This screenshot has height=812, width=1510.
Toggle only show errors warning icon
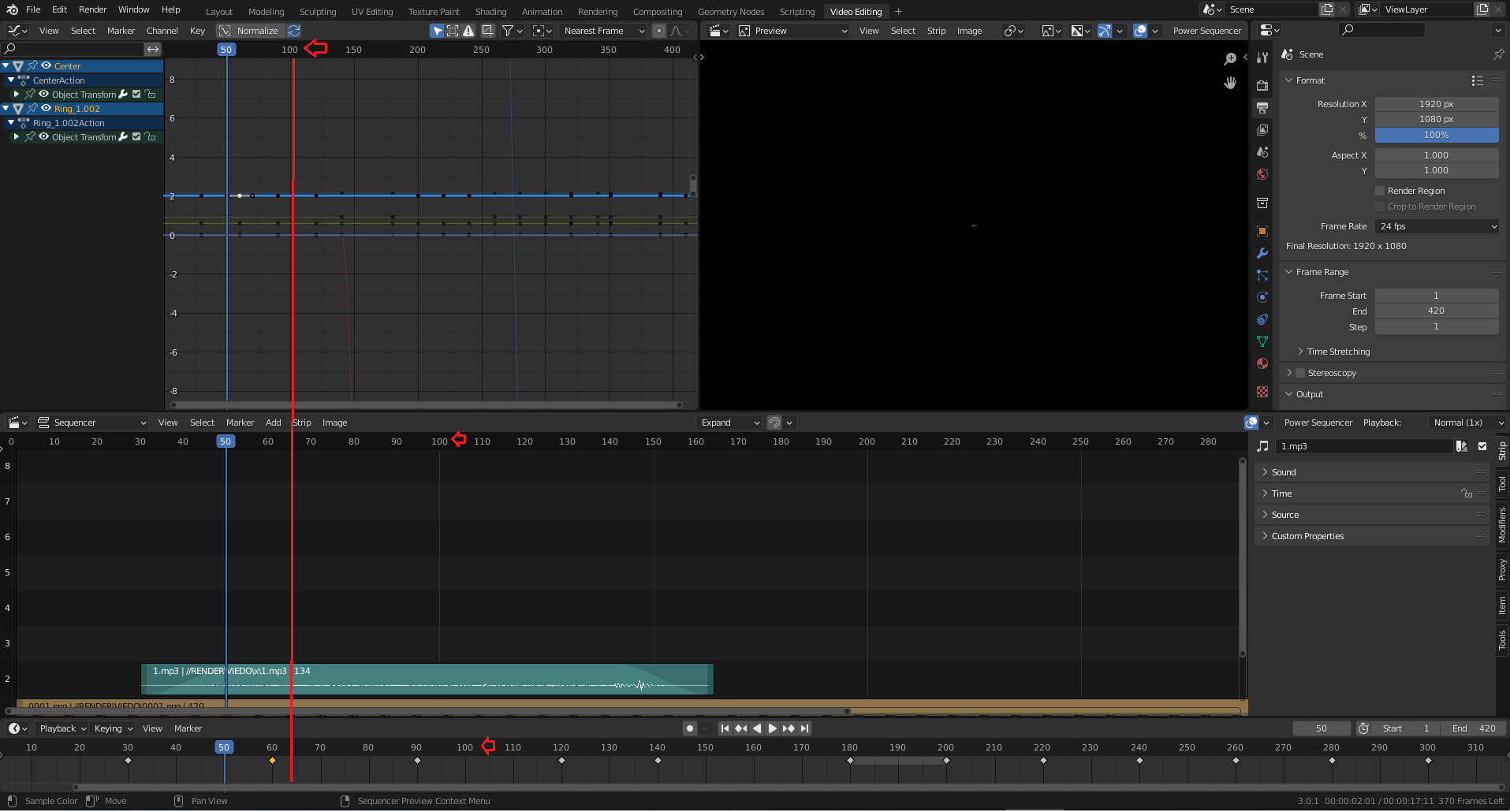468,31
